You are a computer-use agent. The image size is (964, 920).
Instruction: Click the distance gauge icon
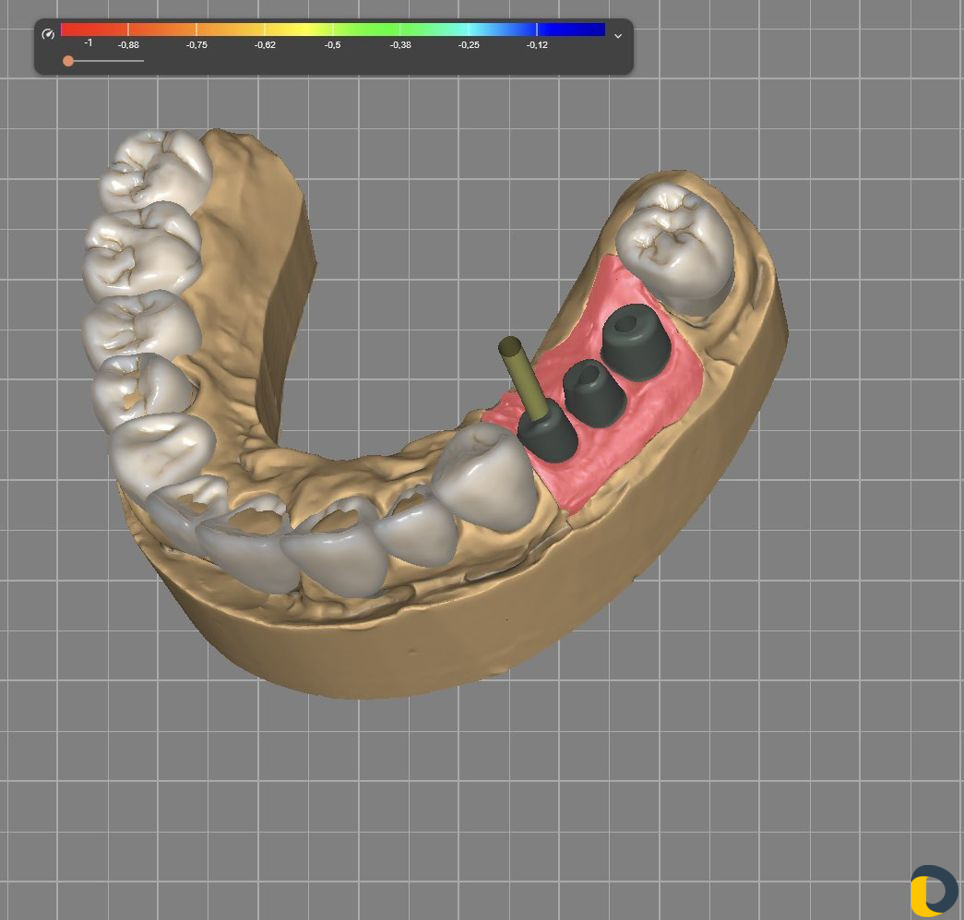click(x=48, y=34)
